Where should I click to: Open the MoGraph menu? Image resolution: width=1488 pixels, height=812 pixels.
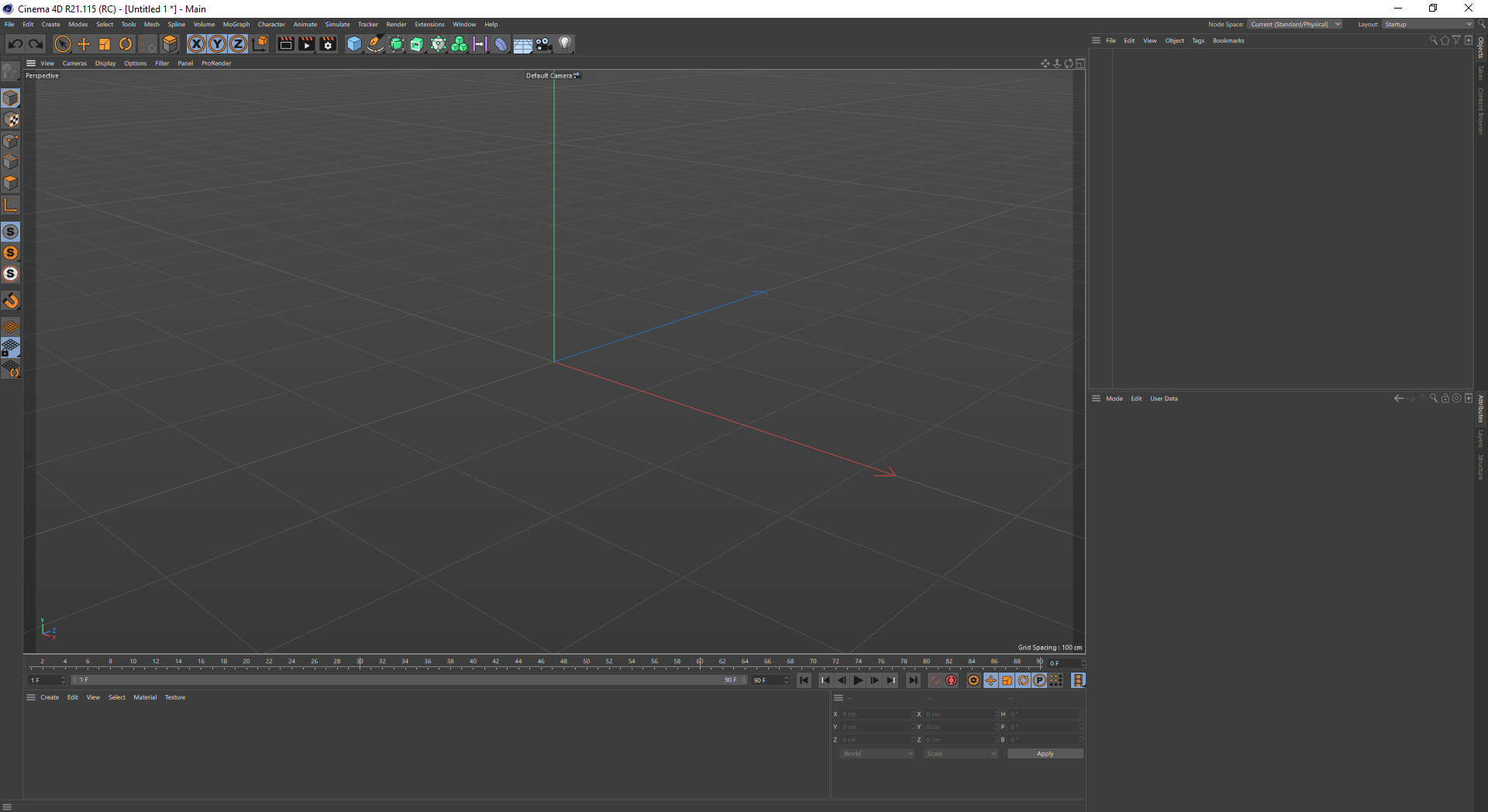point(236,24)
